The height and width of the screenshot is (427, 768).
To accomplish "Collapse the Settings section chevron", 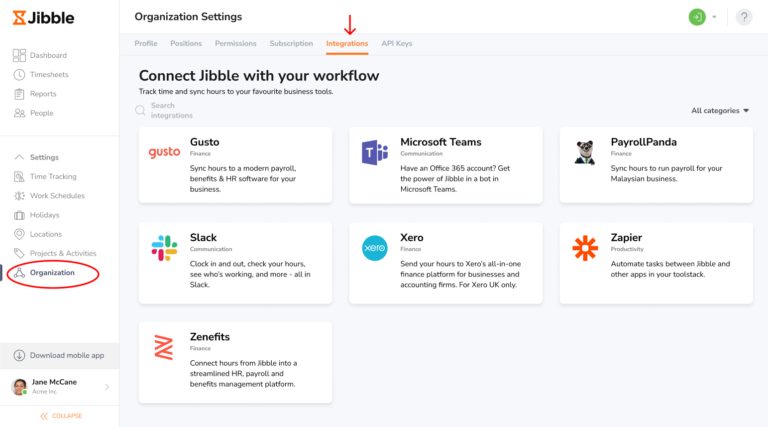I will coord(20,157).
